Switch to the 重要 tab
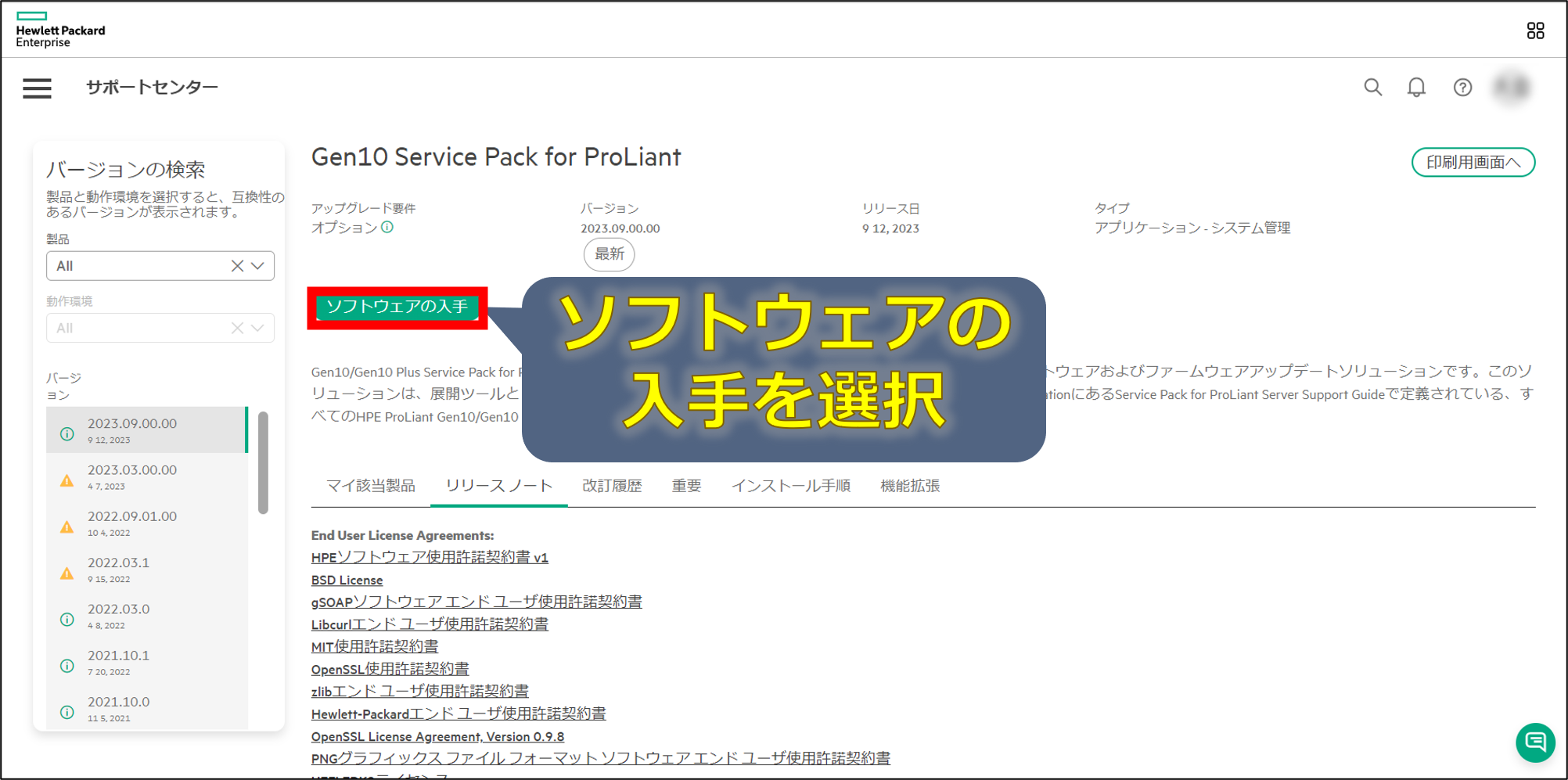The image size is (1568, 780). 687,486
